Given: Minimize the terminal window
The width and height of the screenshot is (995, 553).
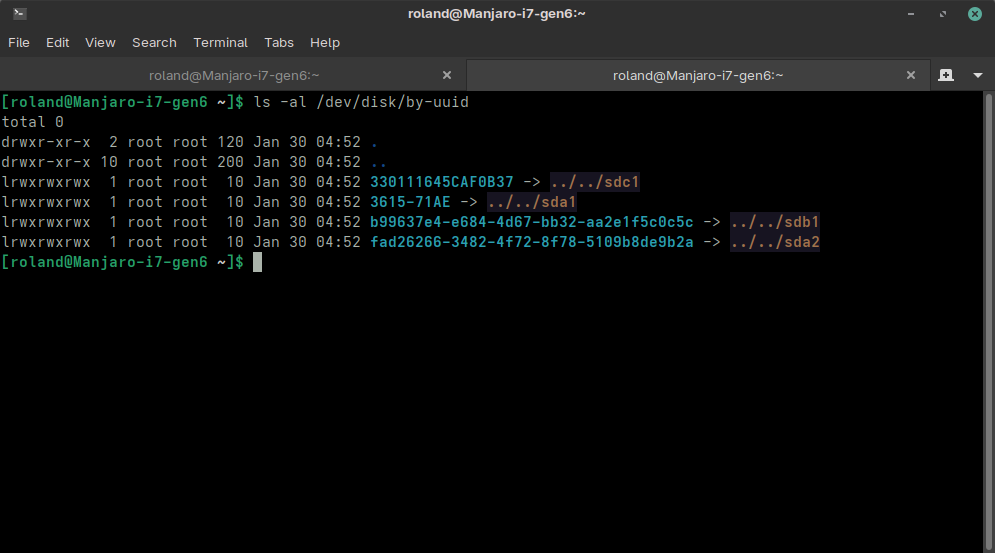Looking at the screenshot, I should pos(909,14).
